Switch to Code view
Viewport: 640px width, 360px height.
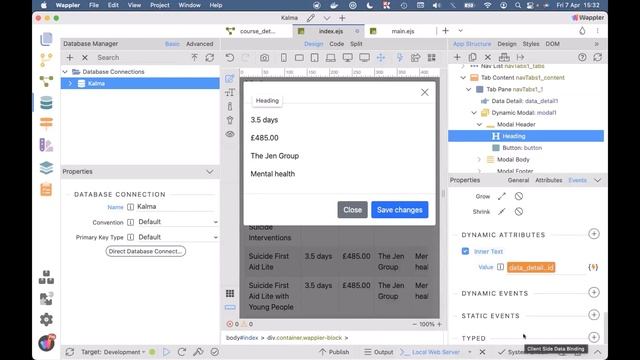coord(336,44)
